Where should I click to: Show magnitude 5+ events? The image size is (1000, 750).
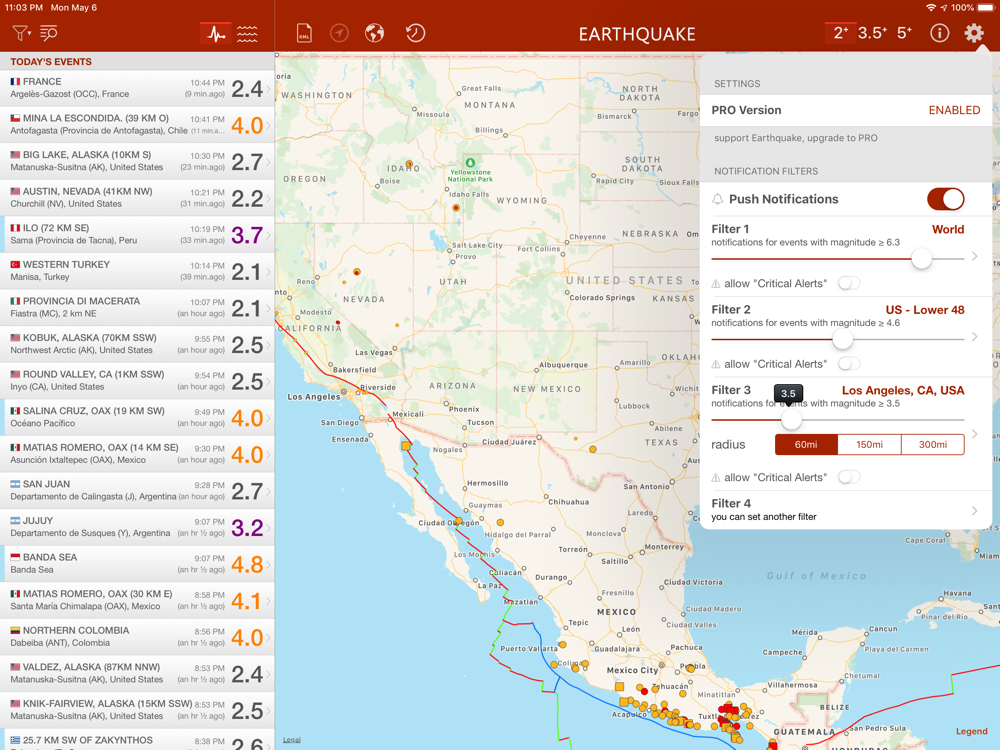click(x=904, y=33)
